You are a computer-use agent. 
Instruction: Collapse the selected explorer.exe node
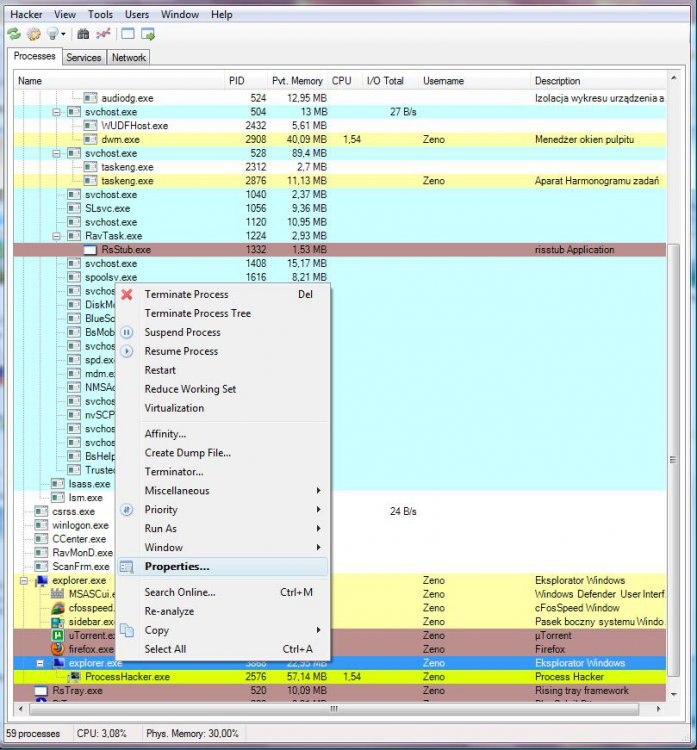(40, 663)
